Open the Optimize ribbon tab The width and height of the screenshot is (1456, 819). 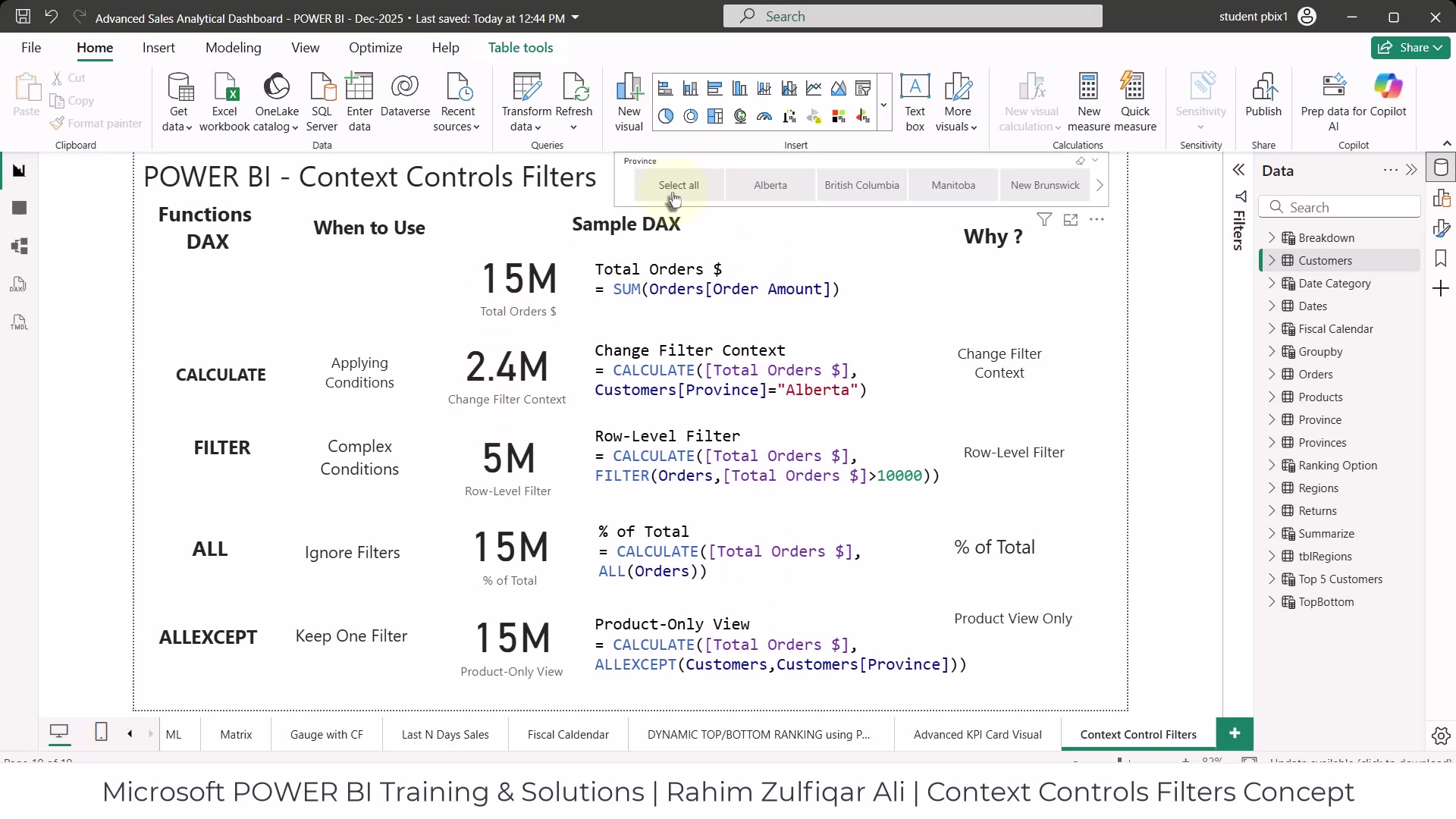tap(375, 47)
